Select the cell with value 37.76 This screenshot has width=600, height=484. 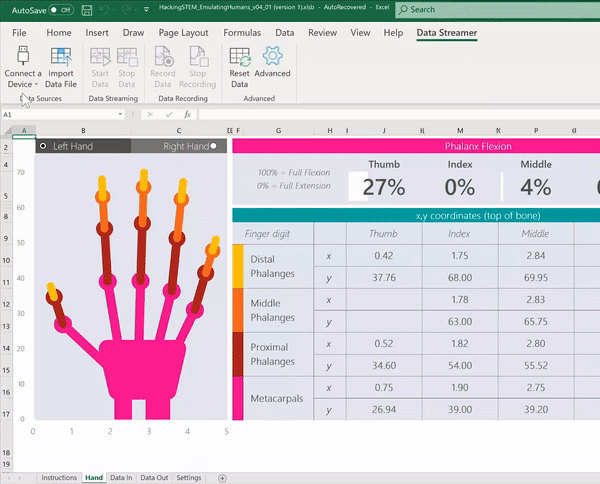384,277
